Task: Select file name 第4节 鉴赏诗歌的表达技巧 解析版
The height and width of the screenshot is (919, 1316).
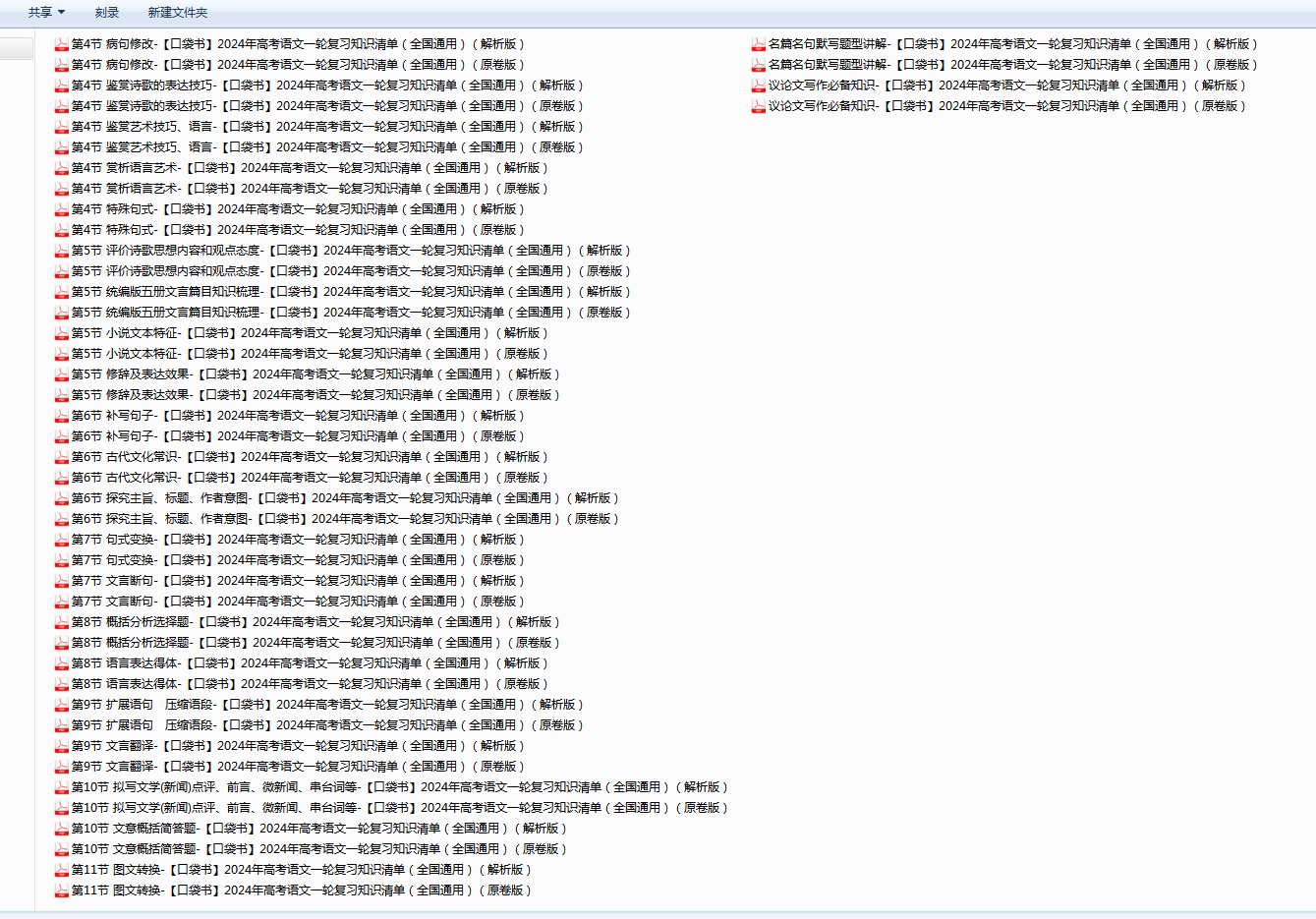Action: pyautogui.click(x=327, y=86)
